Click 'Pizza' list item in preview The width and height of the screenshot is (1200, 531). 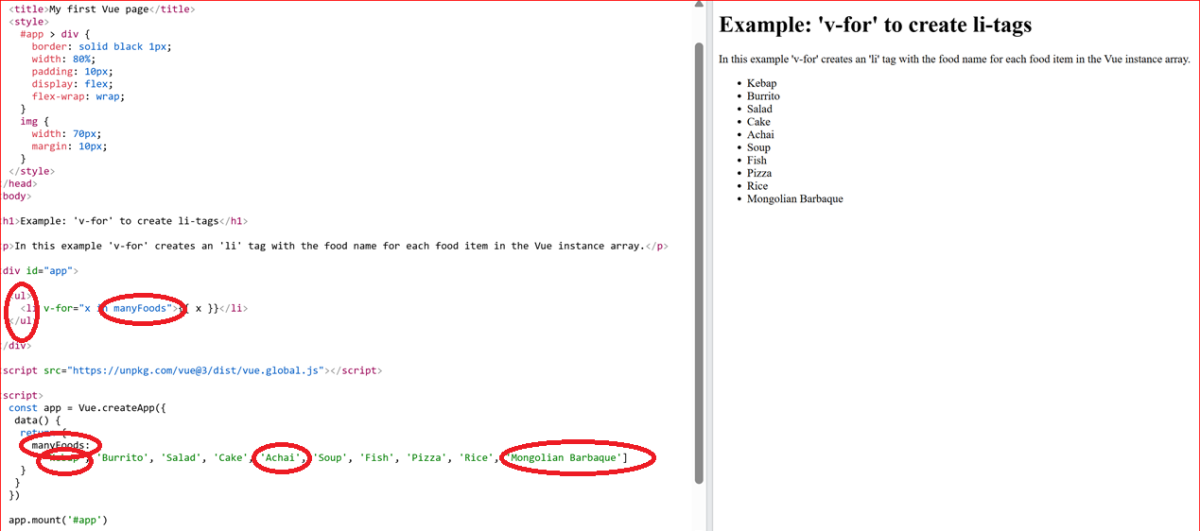tap(760, 173)
